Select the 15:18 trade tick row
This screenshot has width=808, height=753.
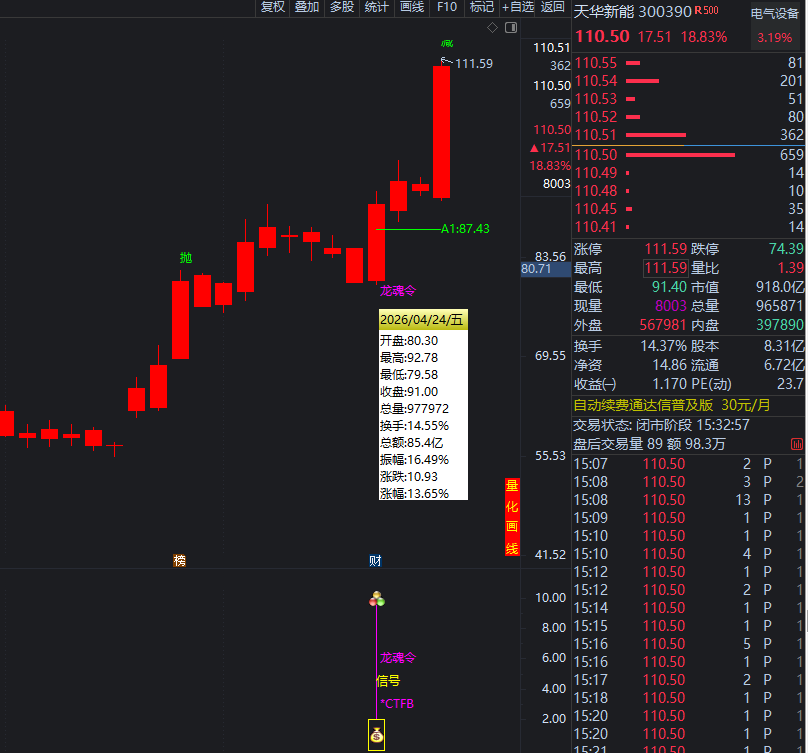pyautogui.click(x=689, y=698)
